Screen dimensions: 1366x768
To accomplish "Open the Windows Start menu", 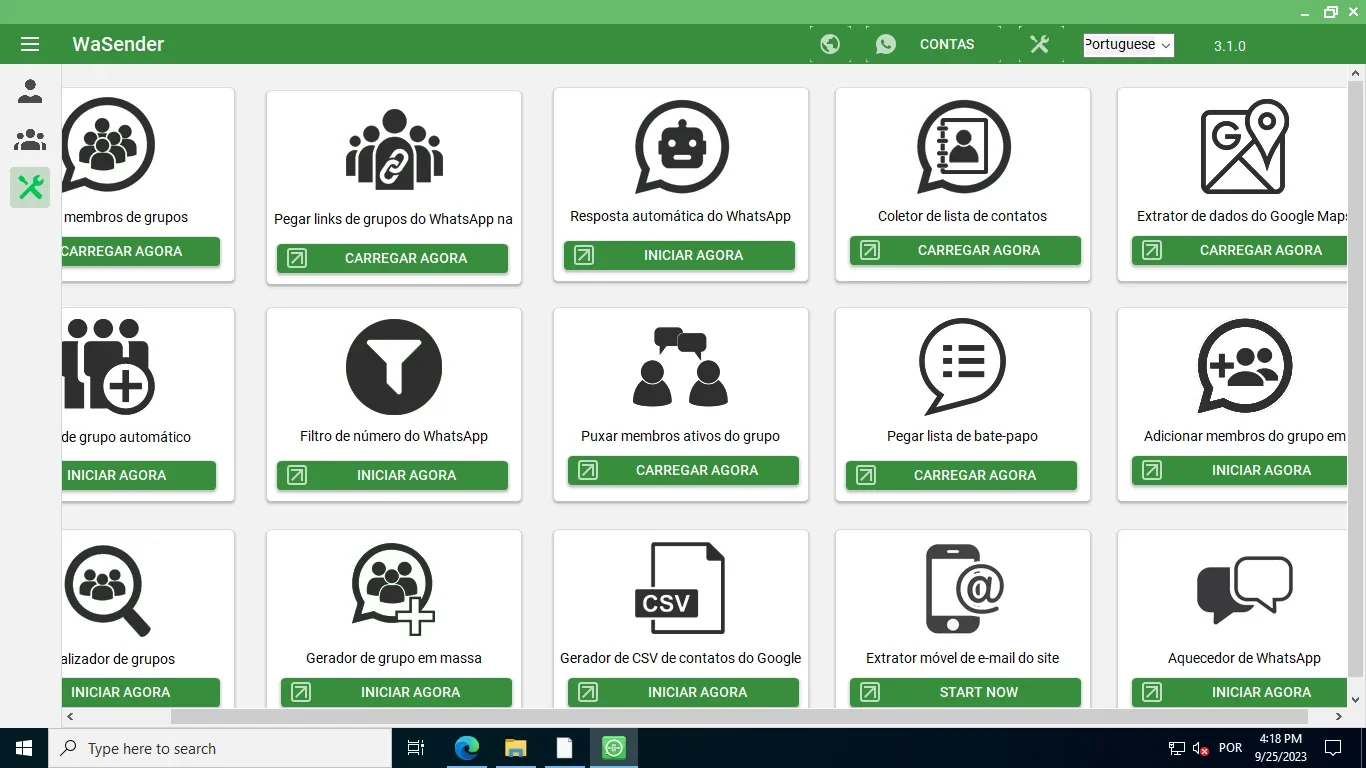I will [x=24, y=748].
